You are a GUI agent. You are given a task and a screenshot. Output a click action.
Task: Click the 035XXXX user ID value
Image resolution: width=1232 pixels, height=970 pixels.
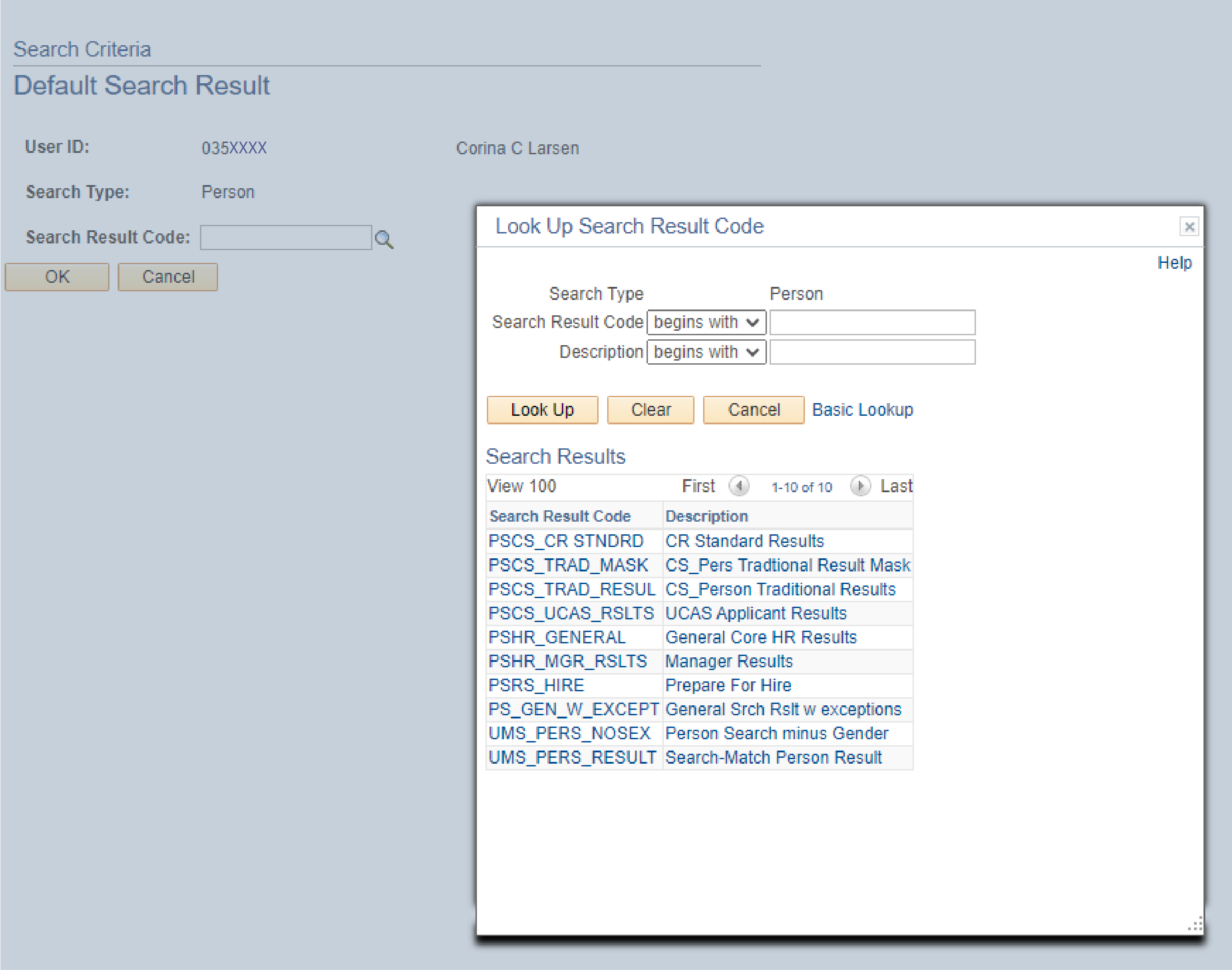coord(234,149)
